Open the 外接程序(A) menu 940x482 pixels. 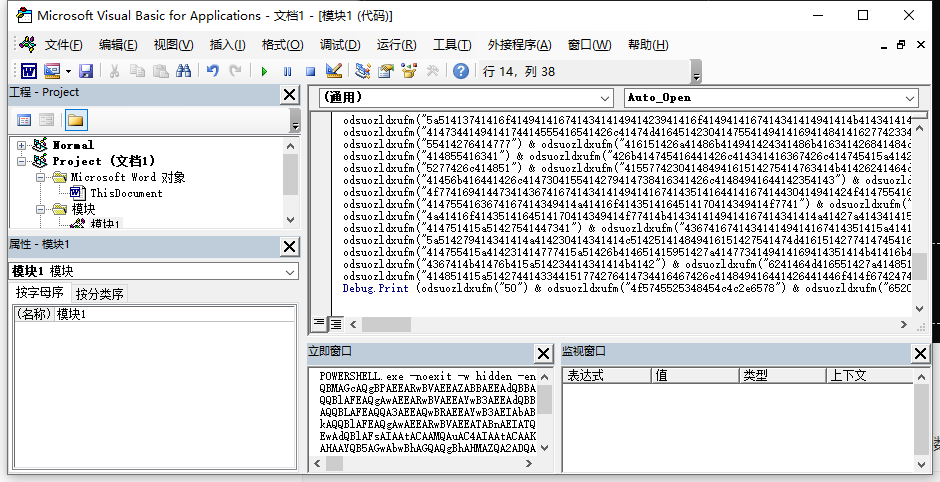(x=519, y=45)
